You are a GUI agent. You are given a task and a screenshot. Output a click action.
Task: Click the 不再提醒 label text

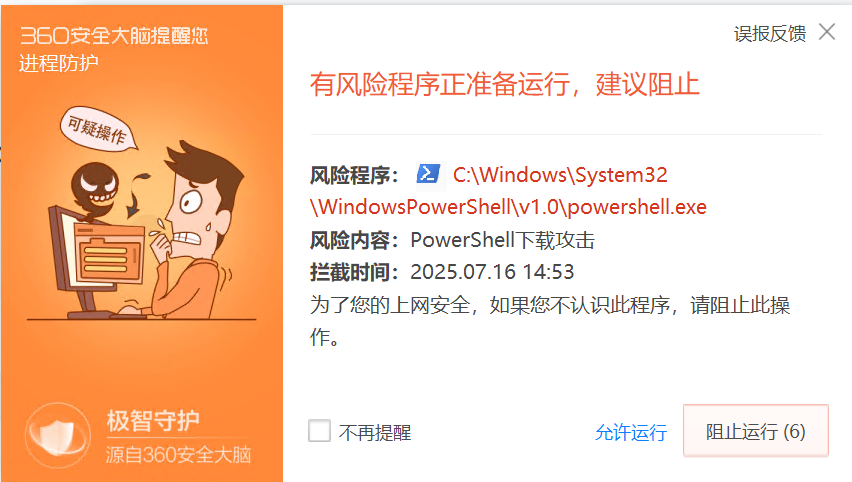(375, 433)
